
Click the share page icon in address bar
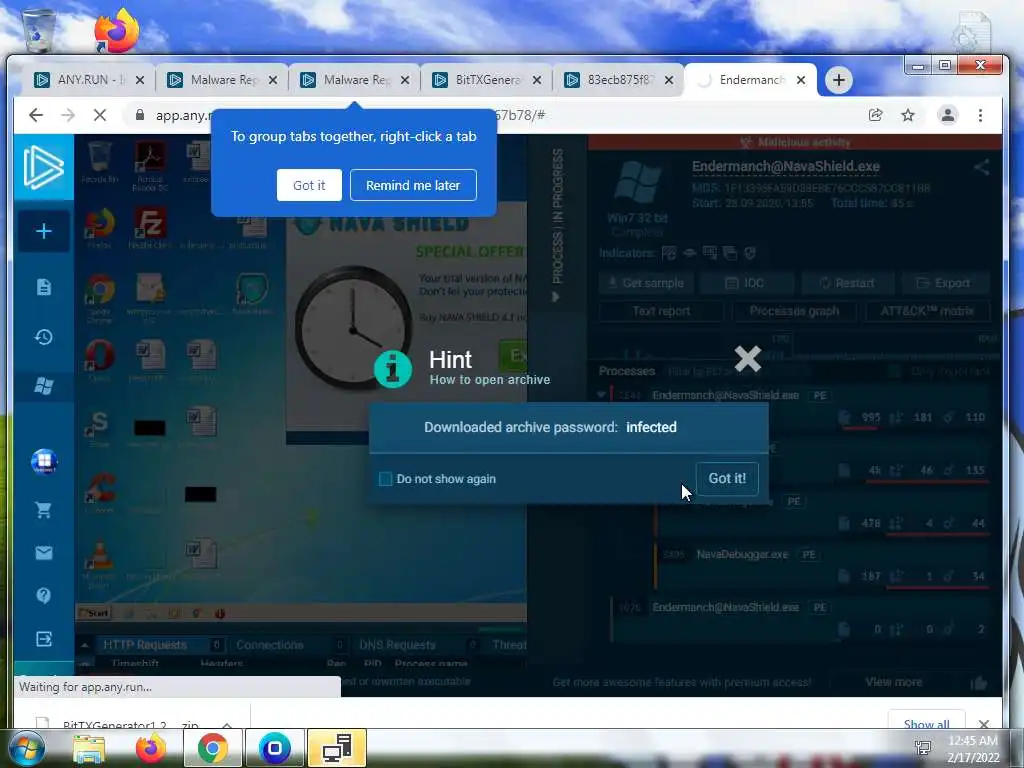pyautogui.click(x=875, y=115)
